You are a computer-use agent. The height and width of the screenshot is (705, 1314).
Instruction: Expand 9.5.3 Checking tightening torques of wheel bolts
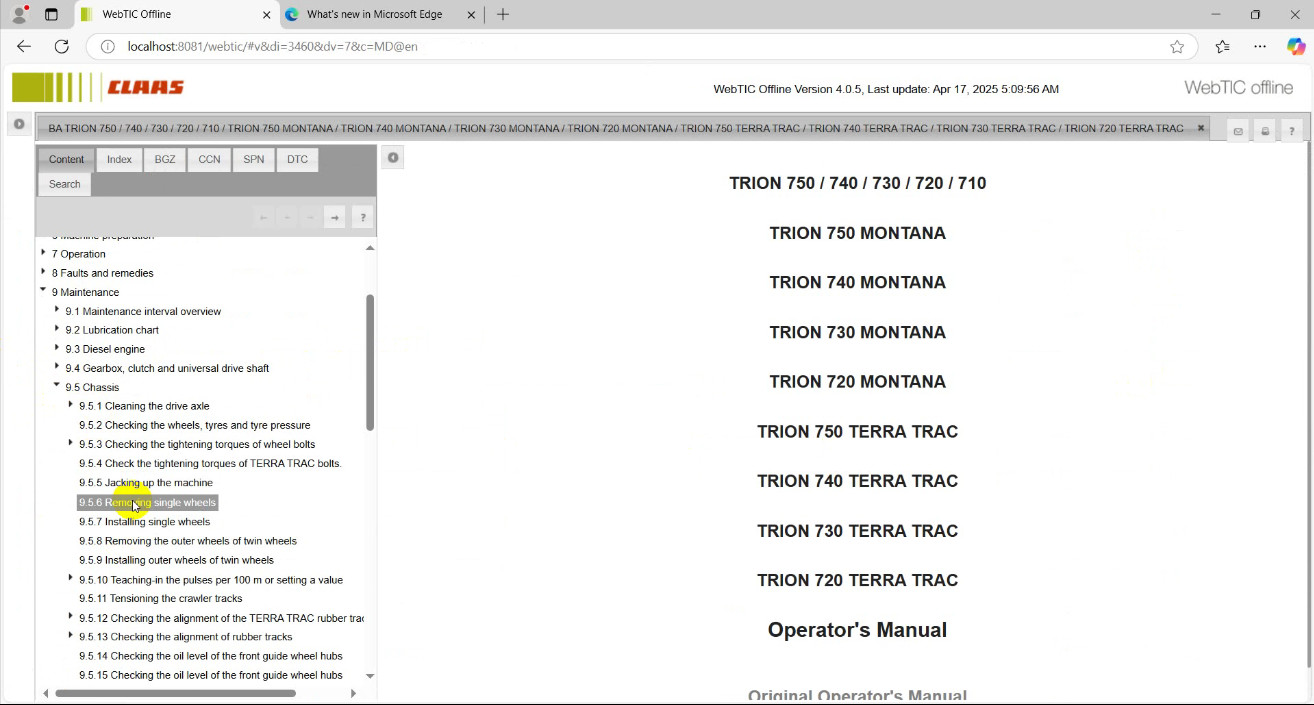[70, 443]
